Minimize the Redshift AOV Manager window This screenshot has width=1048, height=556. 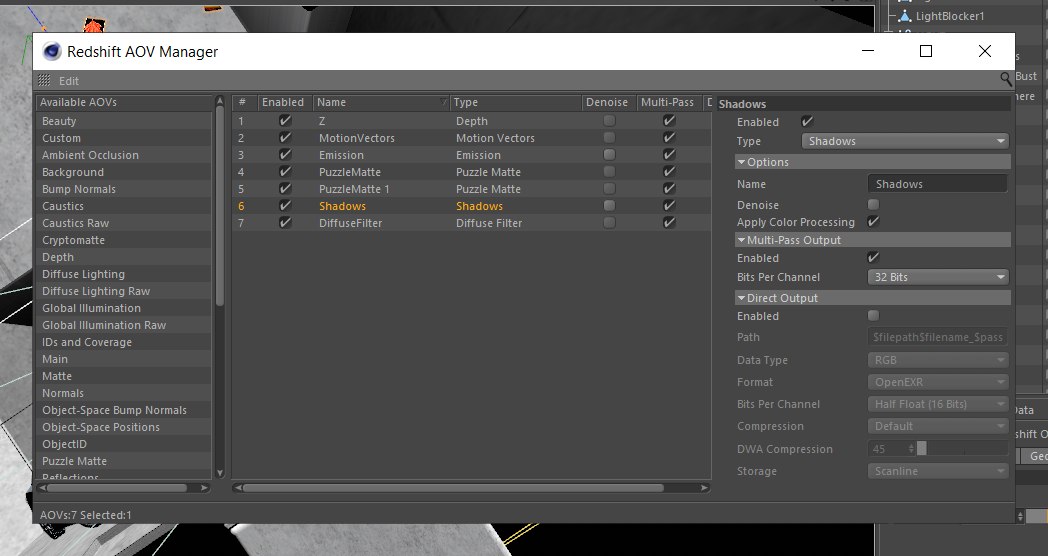pyautogui.click(x=868, y=51)
